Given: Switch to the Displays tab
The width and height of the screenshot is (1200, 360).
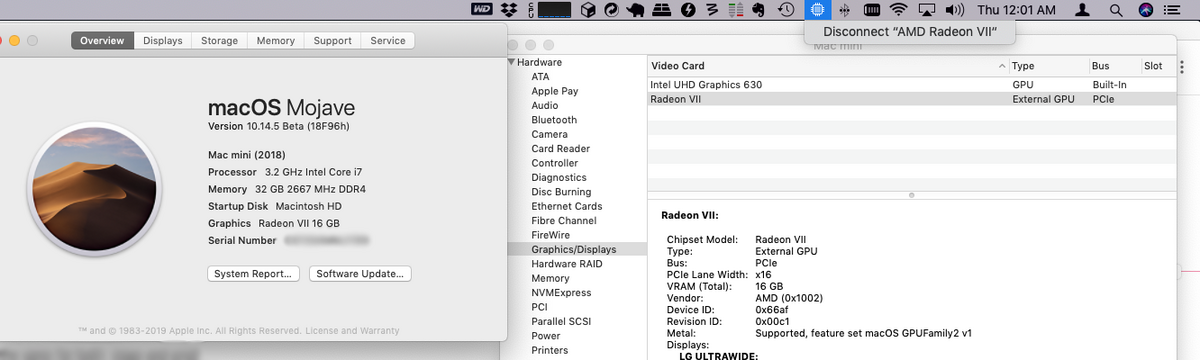Looking at the screenshot, I should coord(163,41).
